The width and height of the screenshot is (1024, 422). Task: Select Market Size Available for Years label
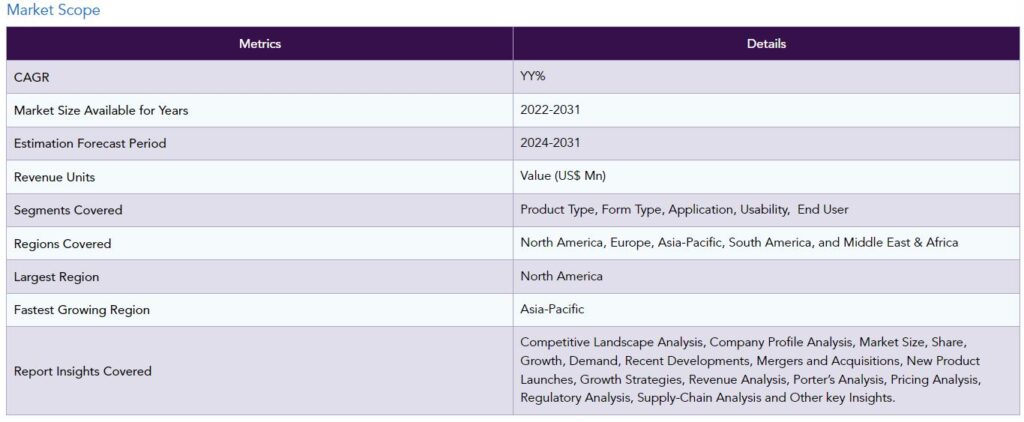[x=101, y=110]
